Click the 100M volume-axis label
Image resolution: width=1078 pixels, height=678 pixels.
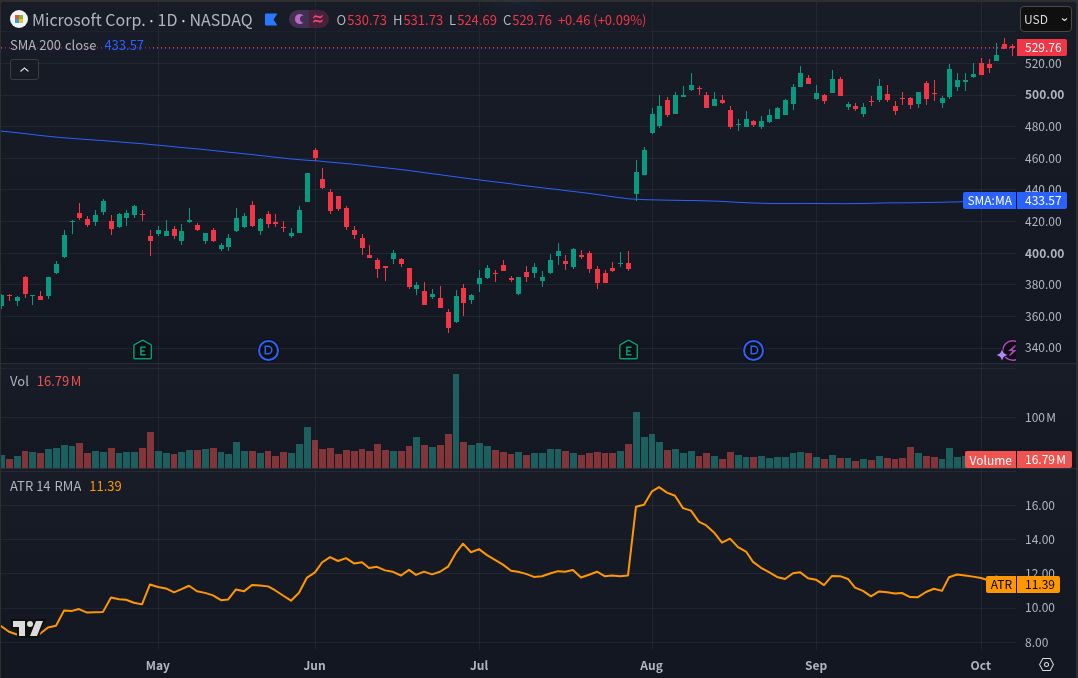pos(1040,417)
